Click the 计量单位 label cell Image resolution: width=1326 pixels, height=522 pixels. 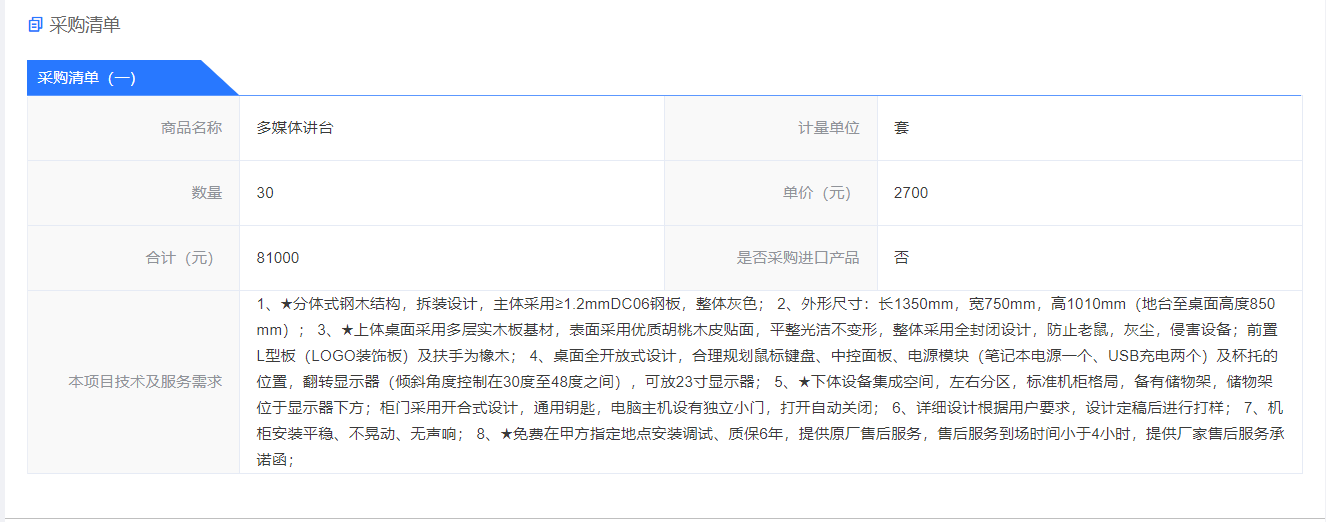click(x=828, y=128)
